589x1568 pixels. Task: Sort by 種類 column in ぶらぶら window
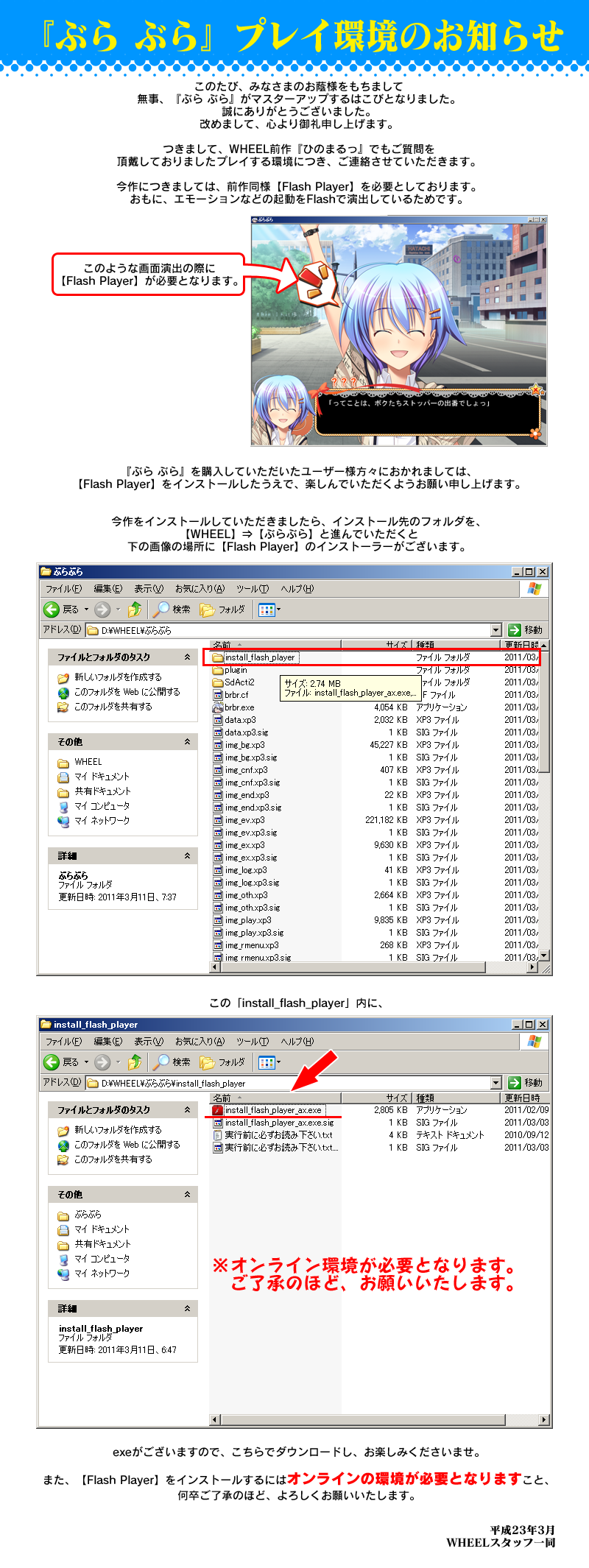[456, 644]
